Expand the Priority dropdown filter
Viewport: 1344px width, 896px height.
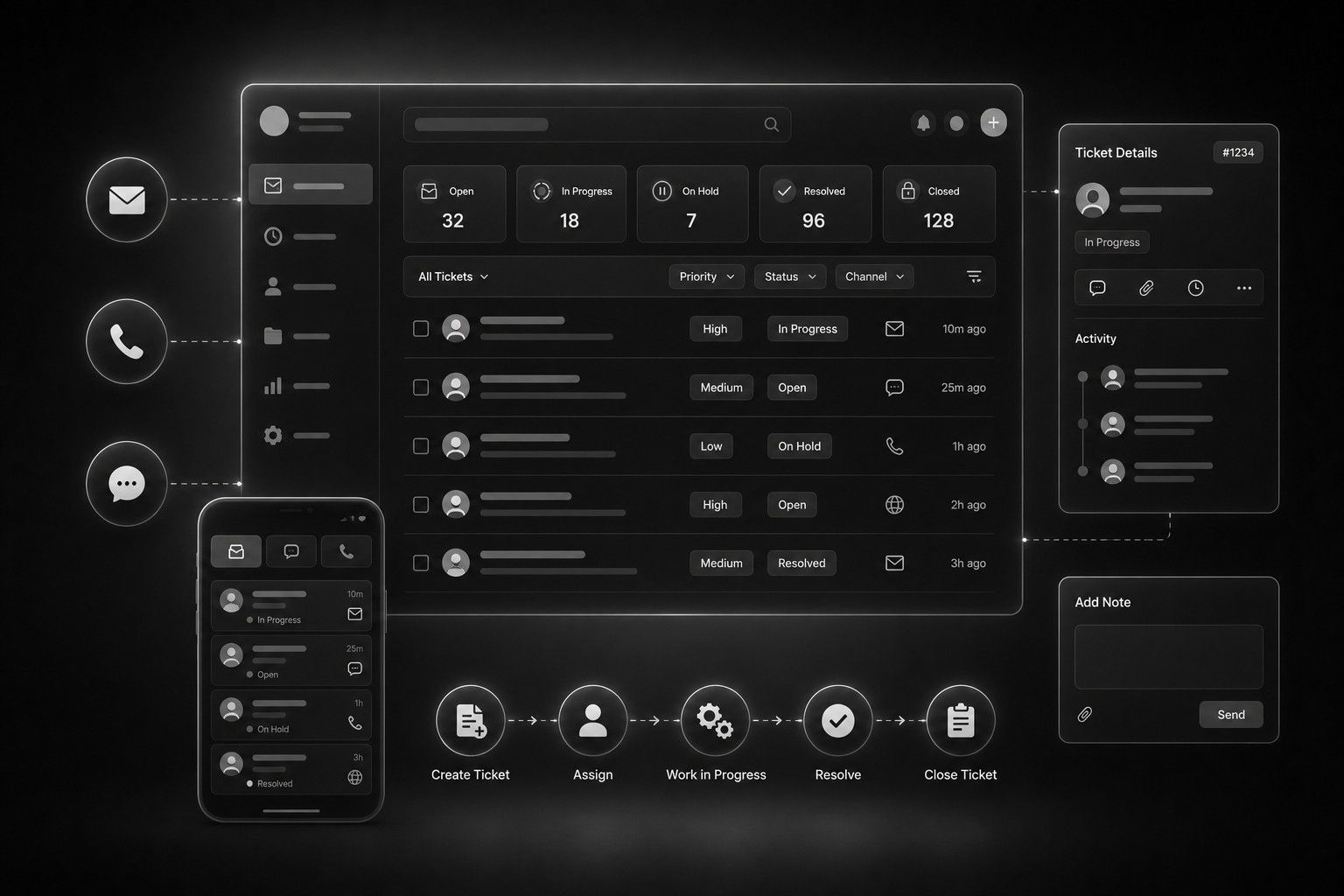tap(707, 276)
